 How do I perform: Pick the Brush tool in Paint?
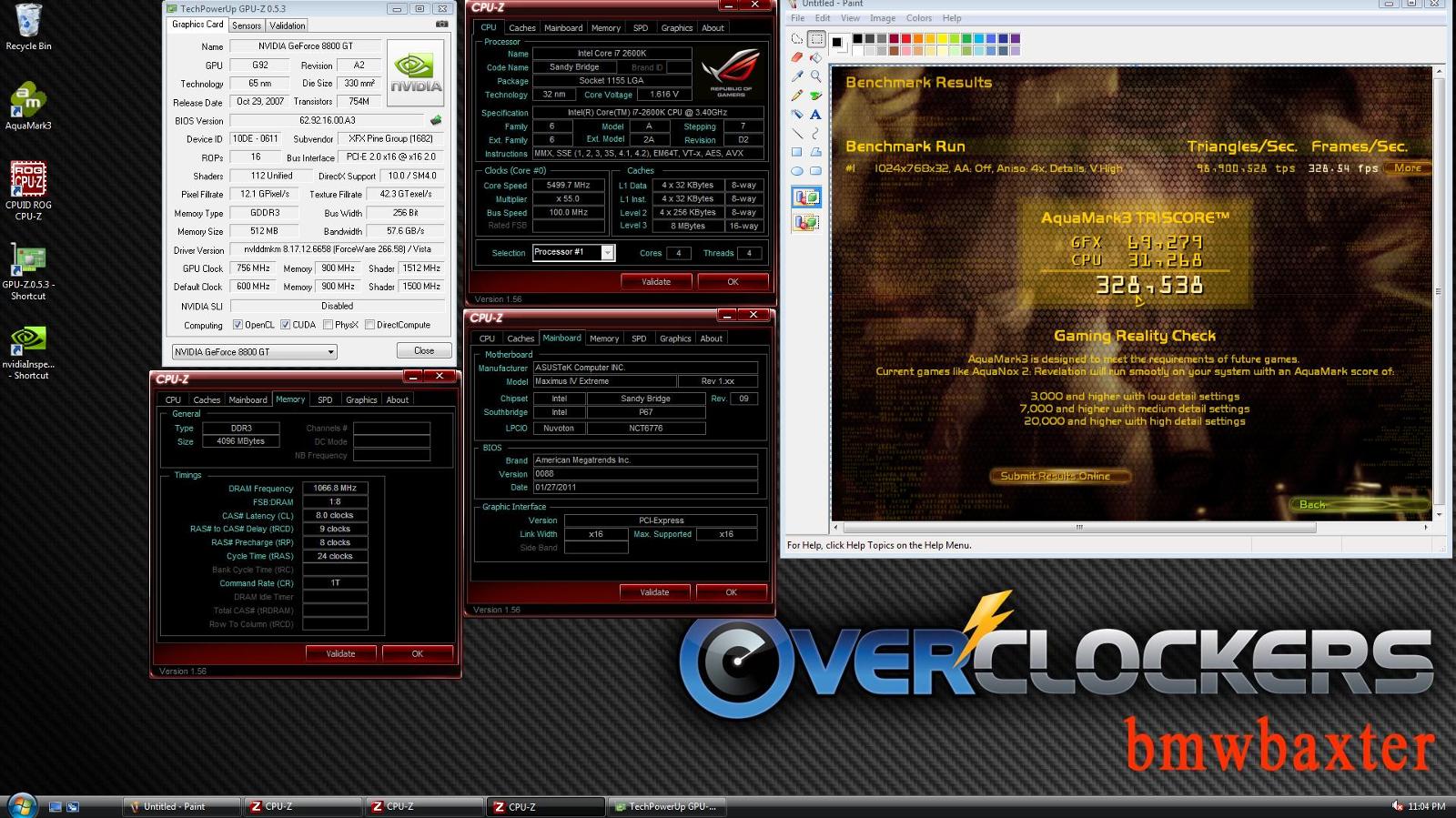(816, 96)
